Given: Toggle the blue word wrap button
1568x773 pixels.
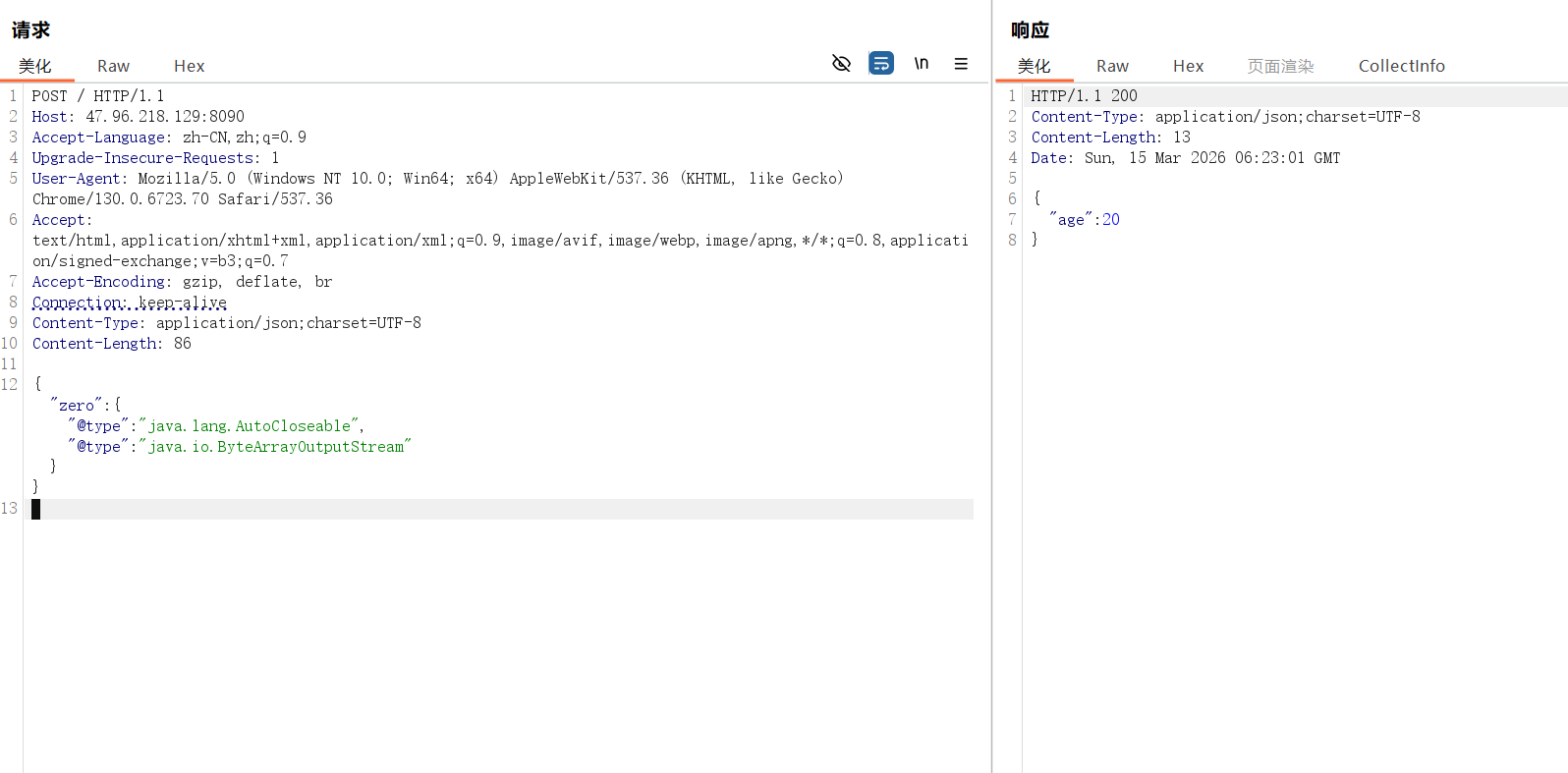Looking at the screenshot, I should (x=881, y=64).
